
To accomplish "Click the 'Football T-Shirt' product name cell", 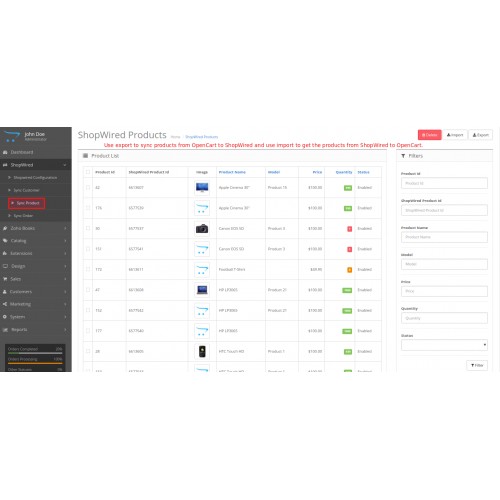I will point(232,270).
